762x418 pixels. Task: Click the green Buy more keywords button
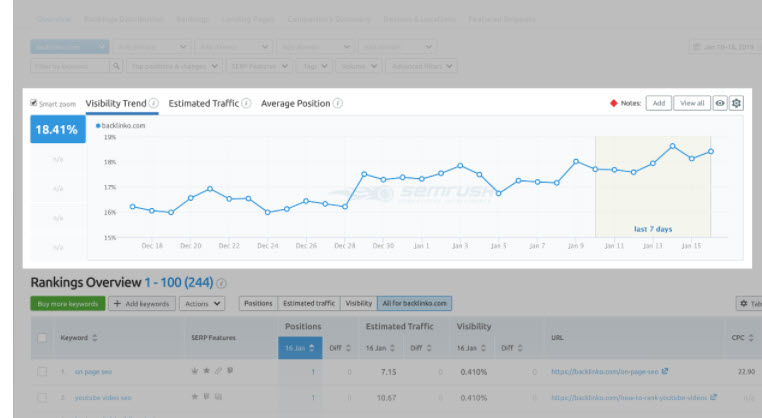(x=68, y=303)
